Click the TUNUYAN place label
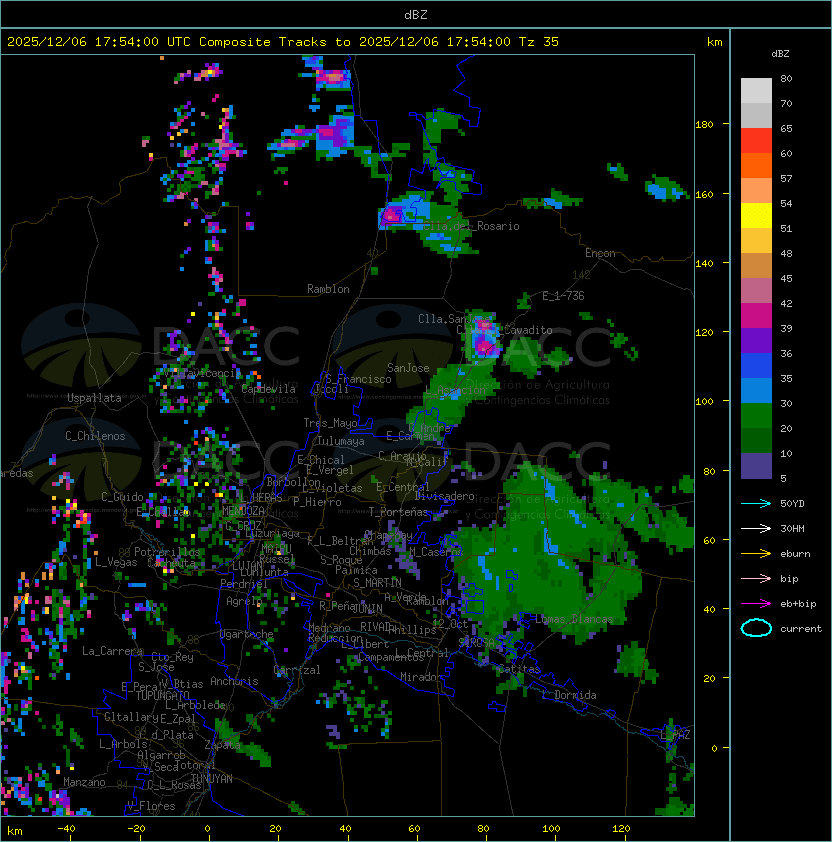Screen dimensions: 832x842 pos(212,779)
